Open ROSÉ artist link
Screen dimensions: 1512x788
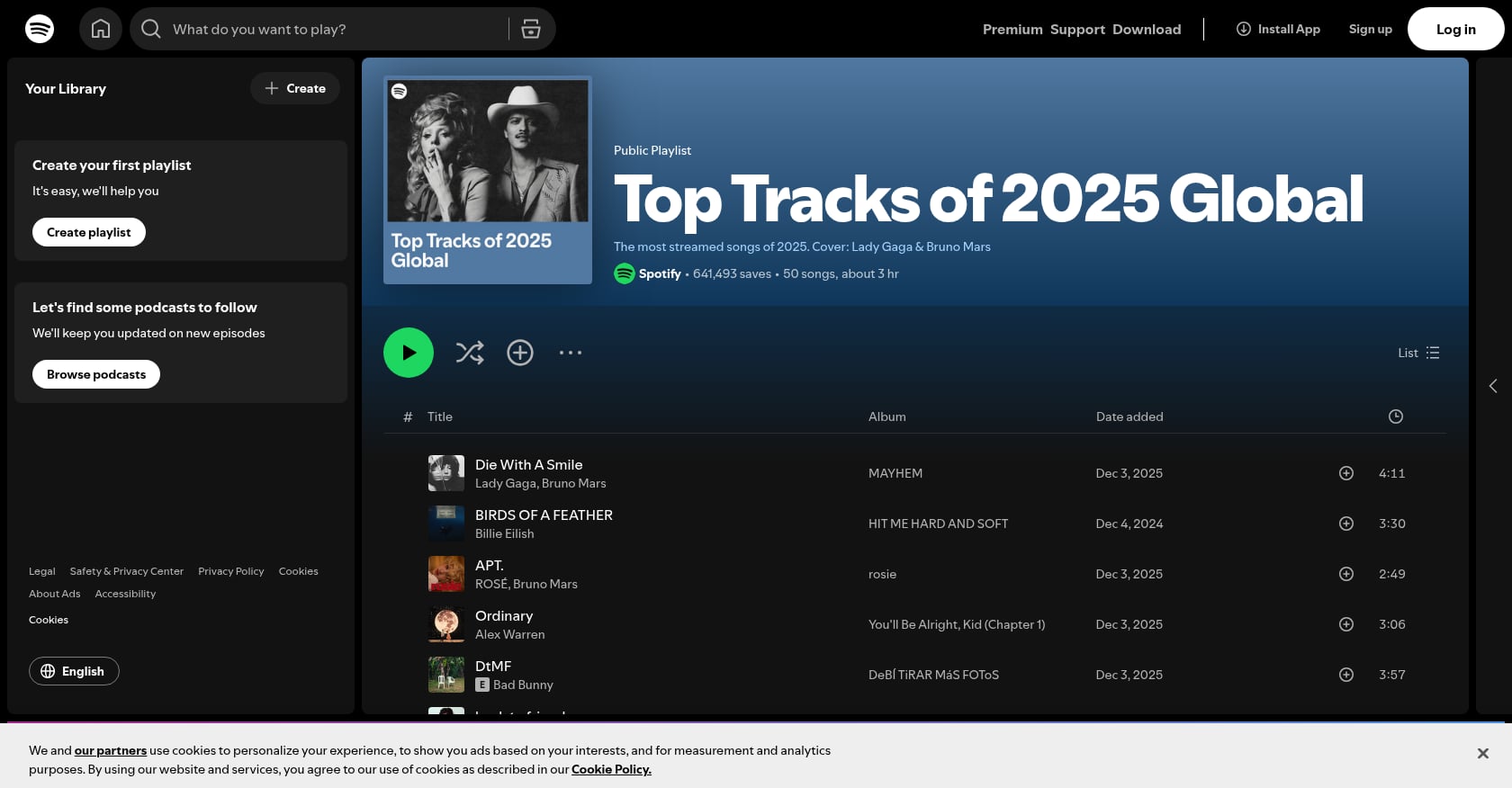click(491, 584)
